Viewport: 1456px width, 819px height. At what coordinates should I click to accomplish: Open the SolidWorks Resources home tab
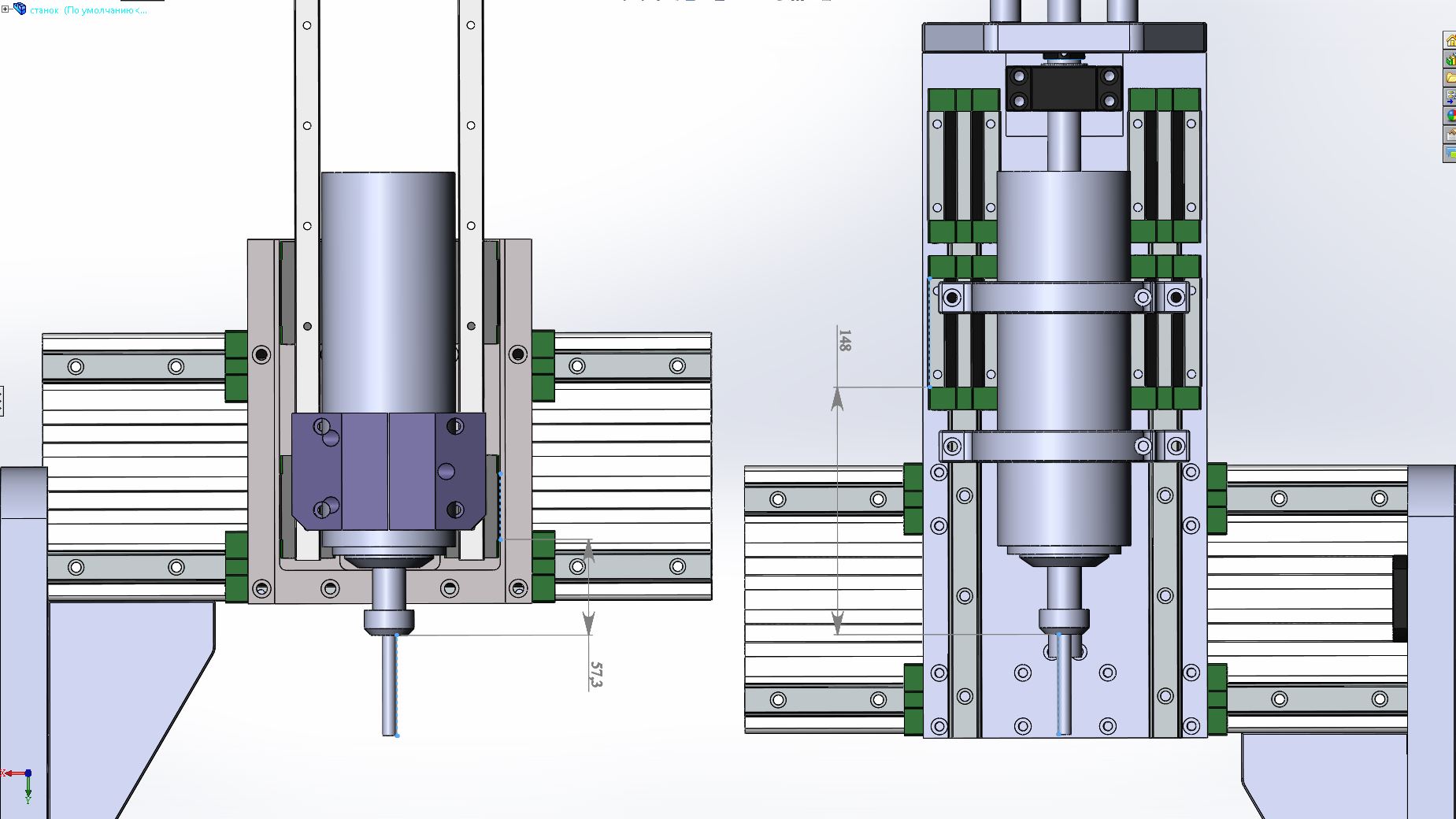[x=1450, y=40]
